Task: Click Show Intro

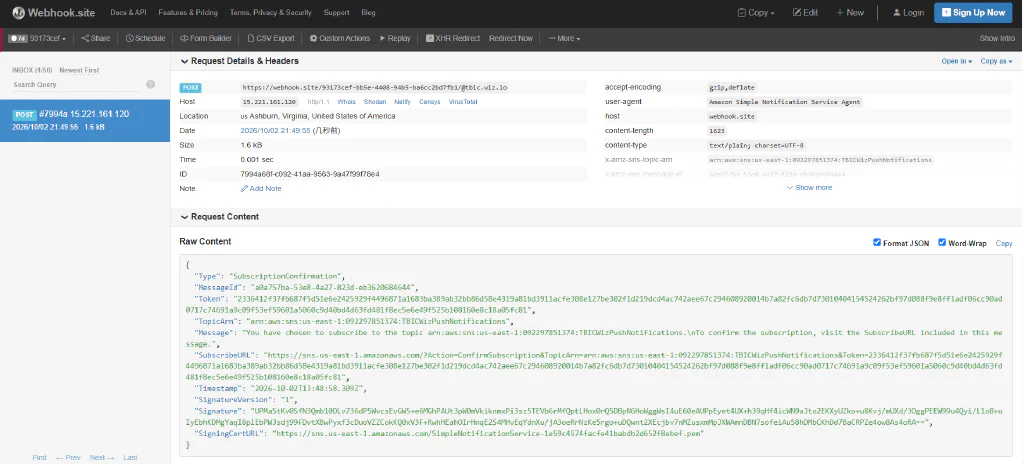Action: pyautogui.click(x=997, y=39)
